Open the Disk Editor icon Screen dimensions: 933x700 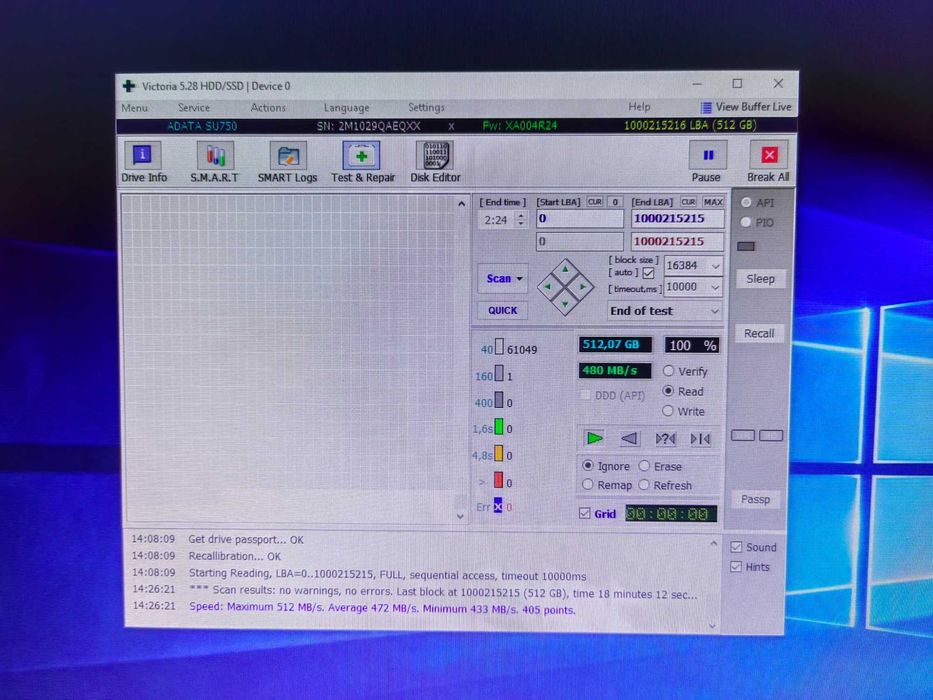coord(435,156)
